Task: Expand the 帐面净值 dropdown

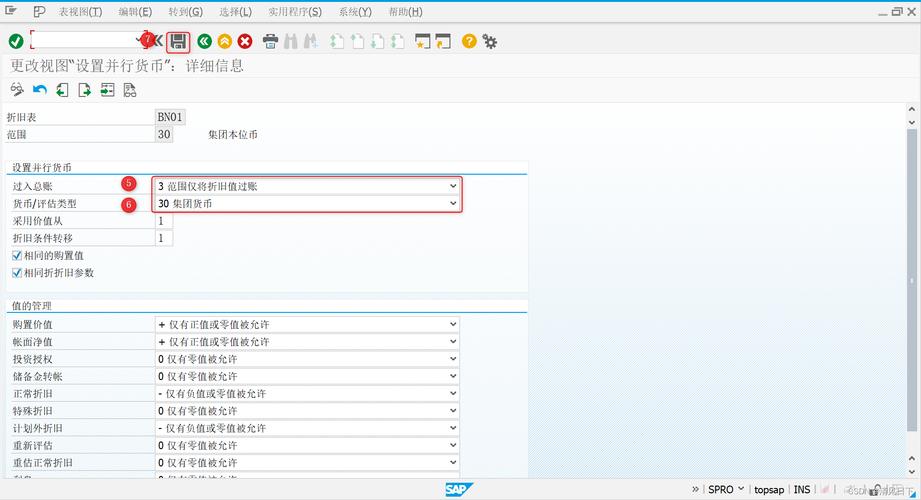Action: click(x=453, y=341)
